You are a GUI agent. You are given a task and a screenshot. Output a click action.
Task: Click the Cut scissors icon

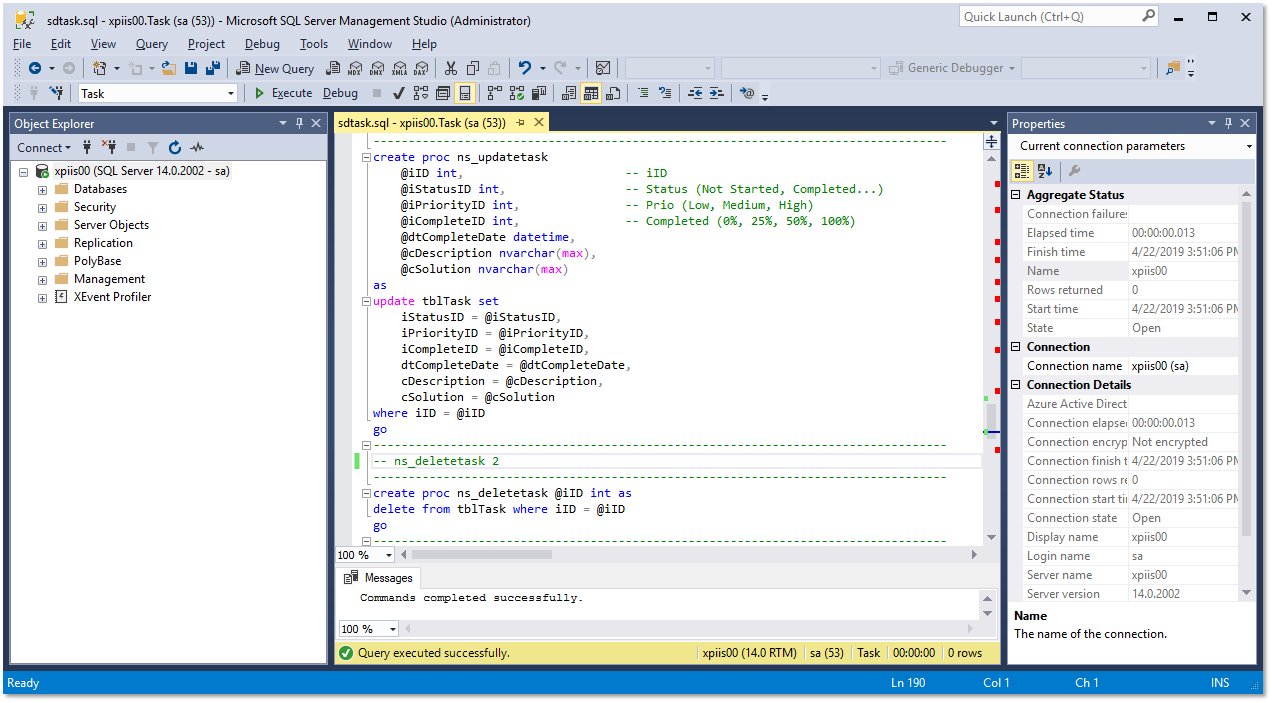451,68
